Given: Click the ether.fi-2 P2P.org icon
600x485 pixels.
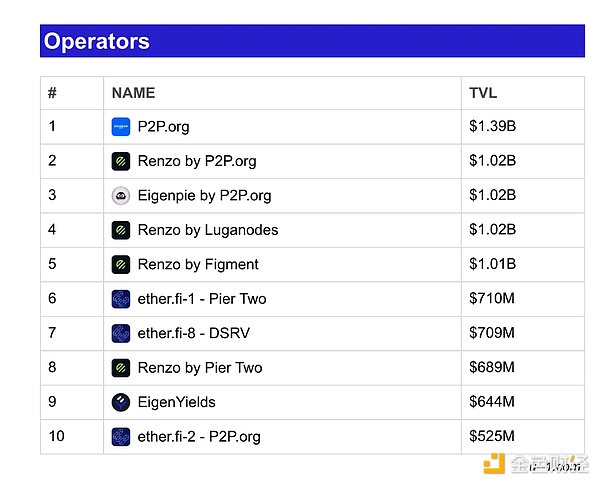Looking at the screenshot, I should [121, 437].
